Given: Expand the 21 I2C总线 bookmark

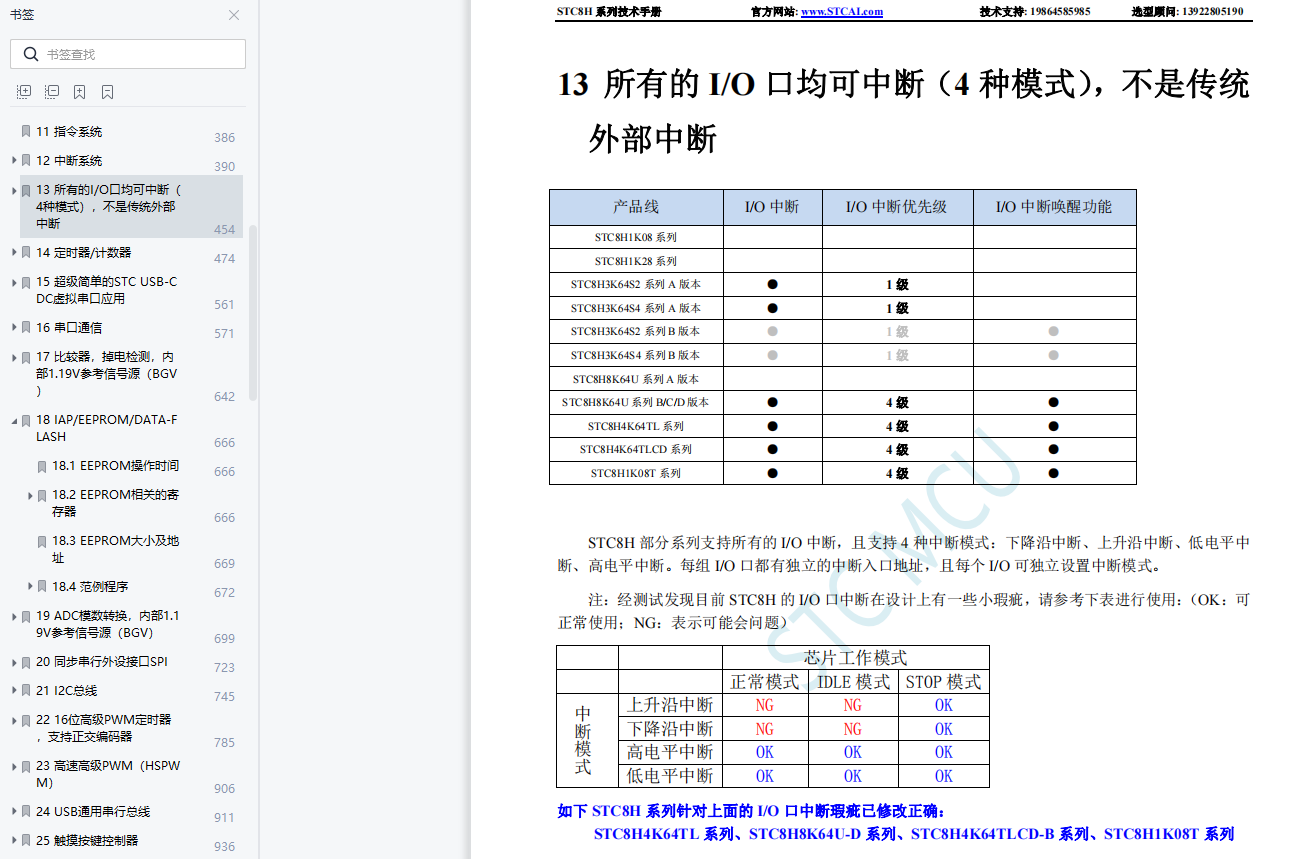Looking at the screenshot, I should click(x=14, y=691).
